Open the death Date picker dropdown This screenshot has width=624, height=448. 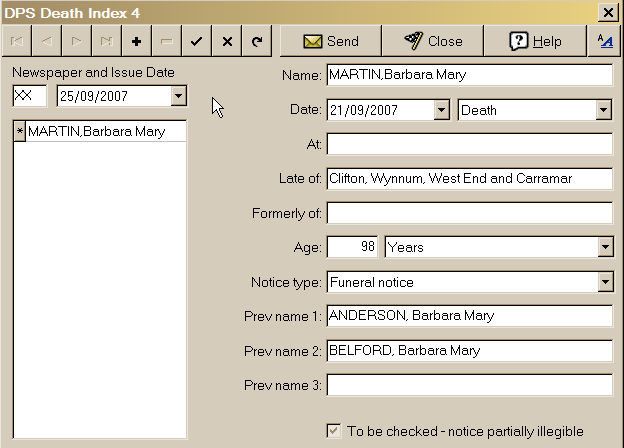[441, 110]
